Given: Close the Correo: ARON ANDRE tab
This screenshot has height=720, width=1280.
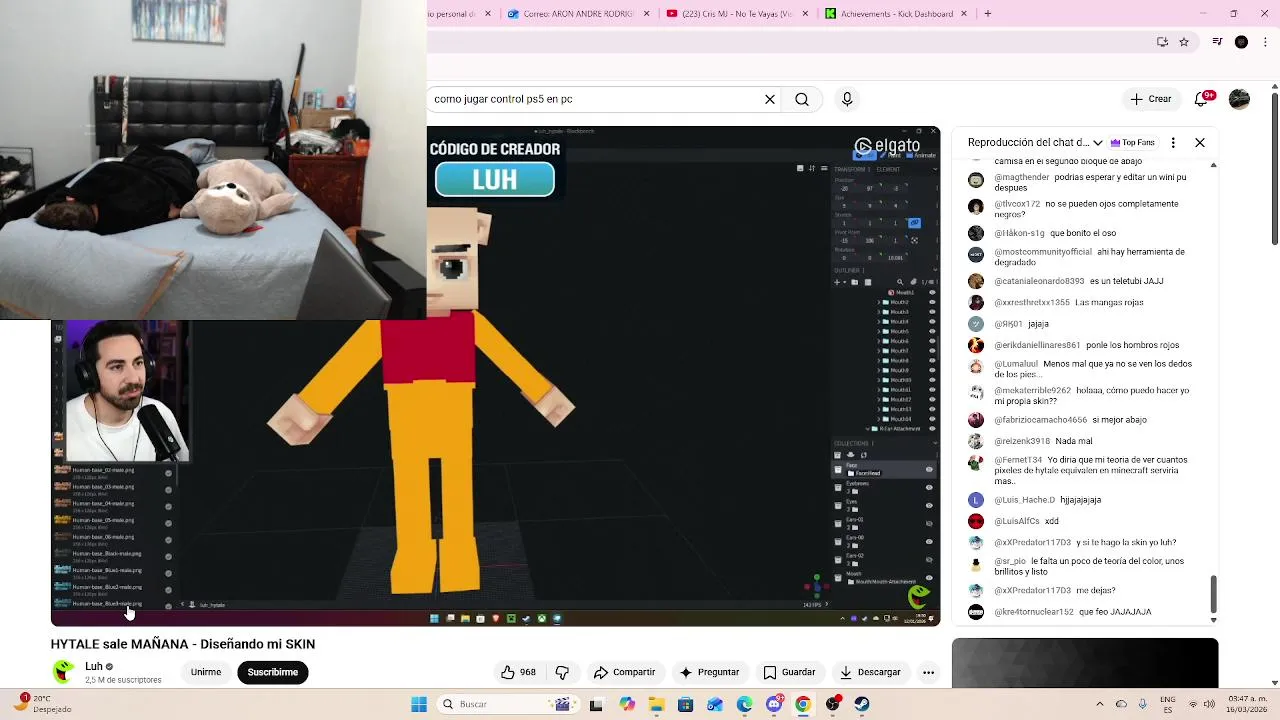Looking at the screenshot, I should (647, 14).
